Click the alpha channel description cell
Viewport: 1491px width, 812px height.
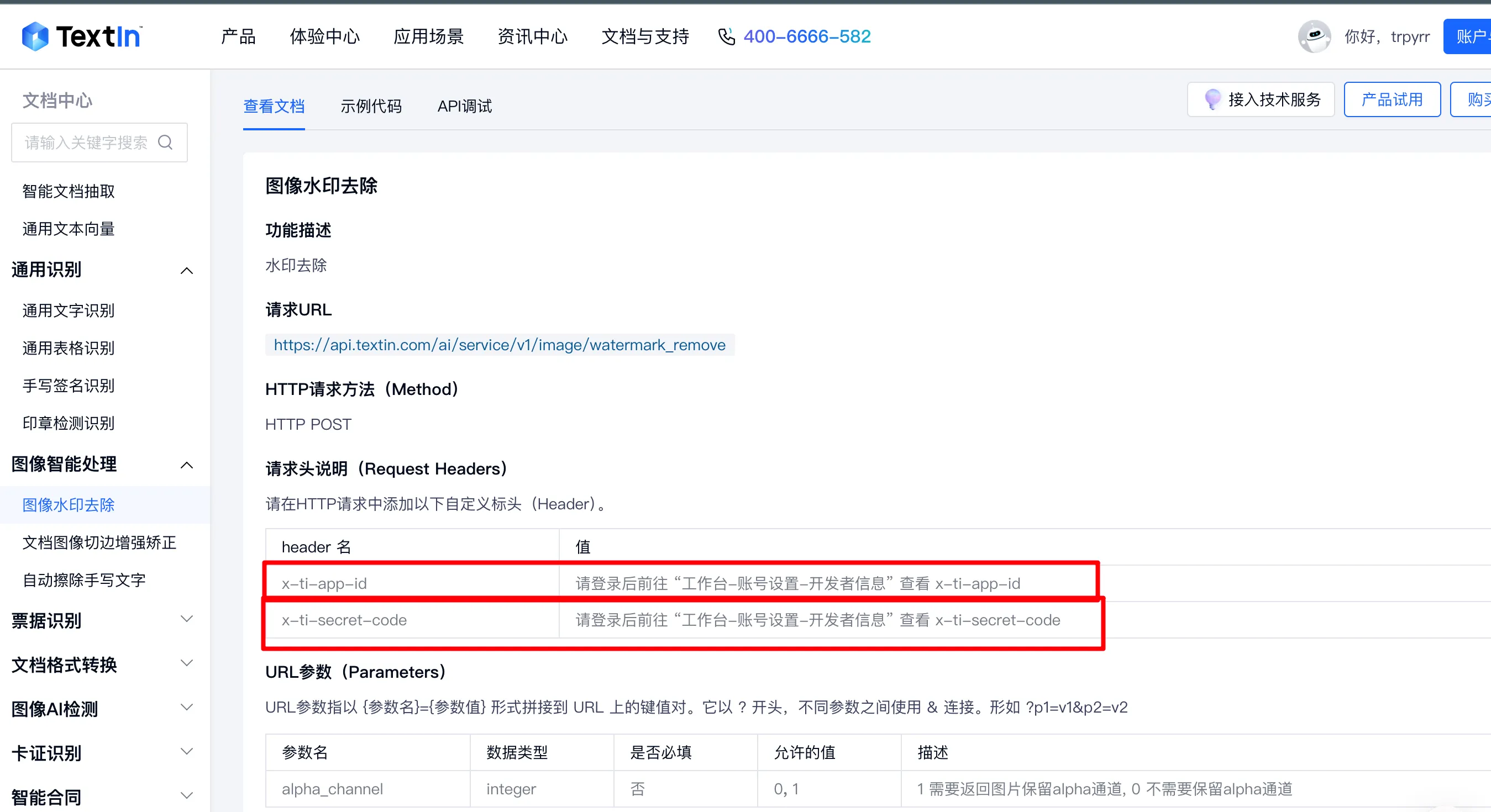(x=1196, y=789)
